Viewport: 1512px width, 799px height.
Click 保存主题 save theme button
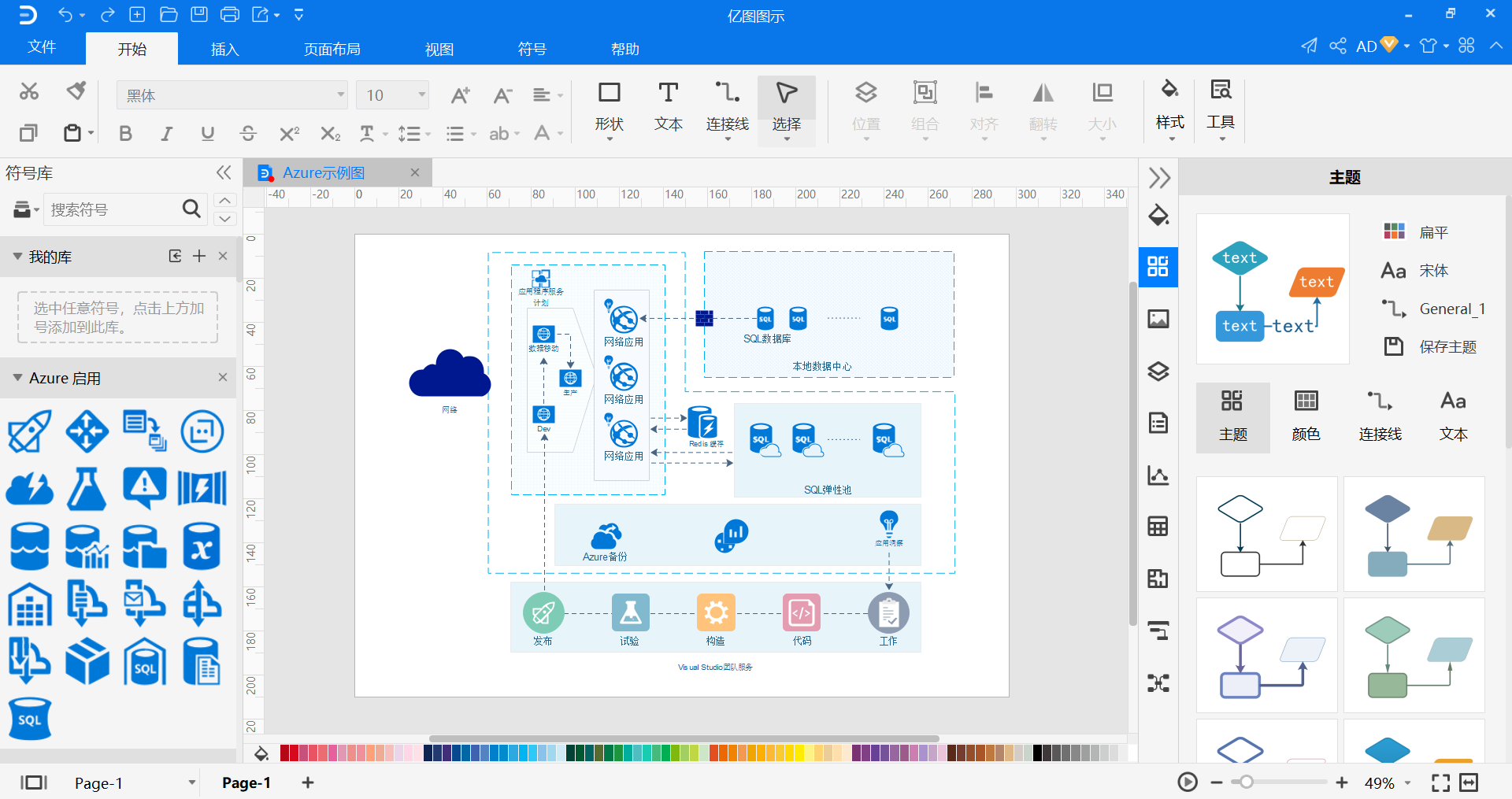[1430, 346]
